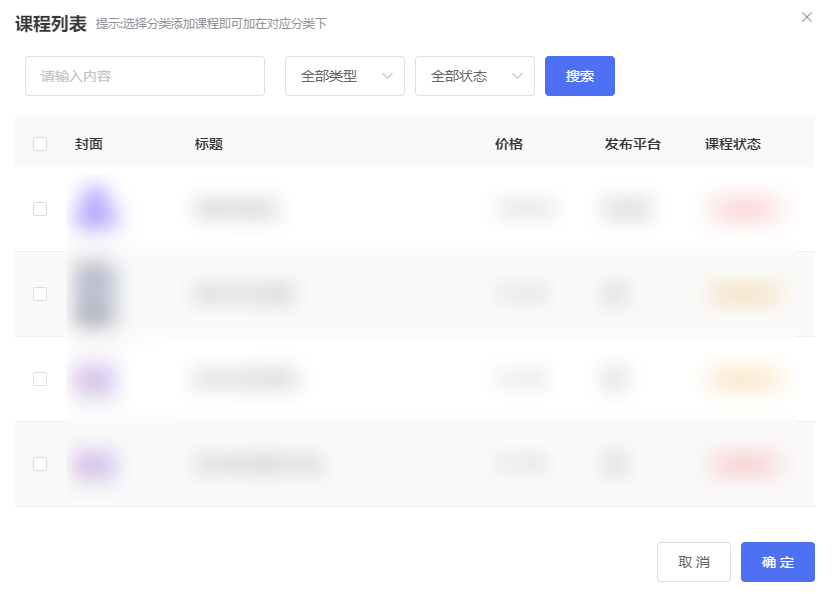835x594 pixels.
Task: Click the fourth row's cover thumbnail
Action: point(96,464)
